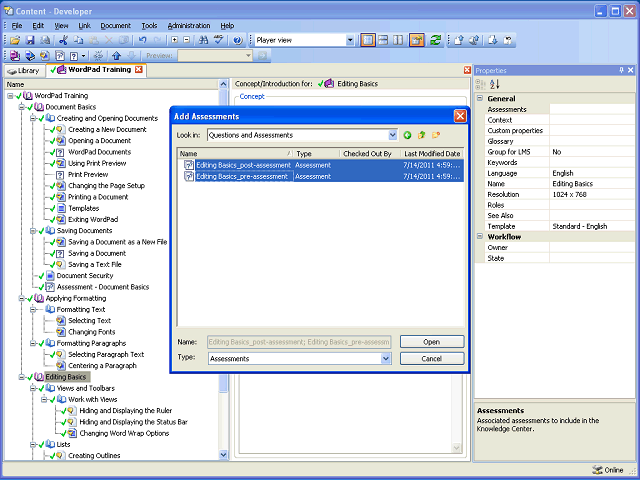Click the binoculars Find icon
This screenshot has width=640, height=480.
pos(203,40)
